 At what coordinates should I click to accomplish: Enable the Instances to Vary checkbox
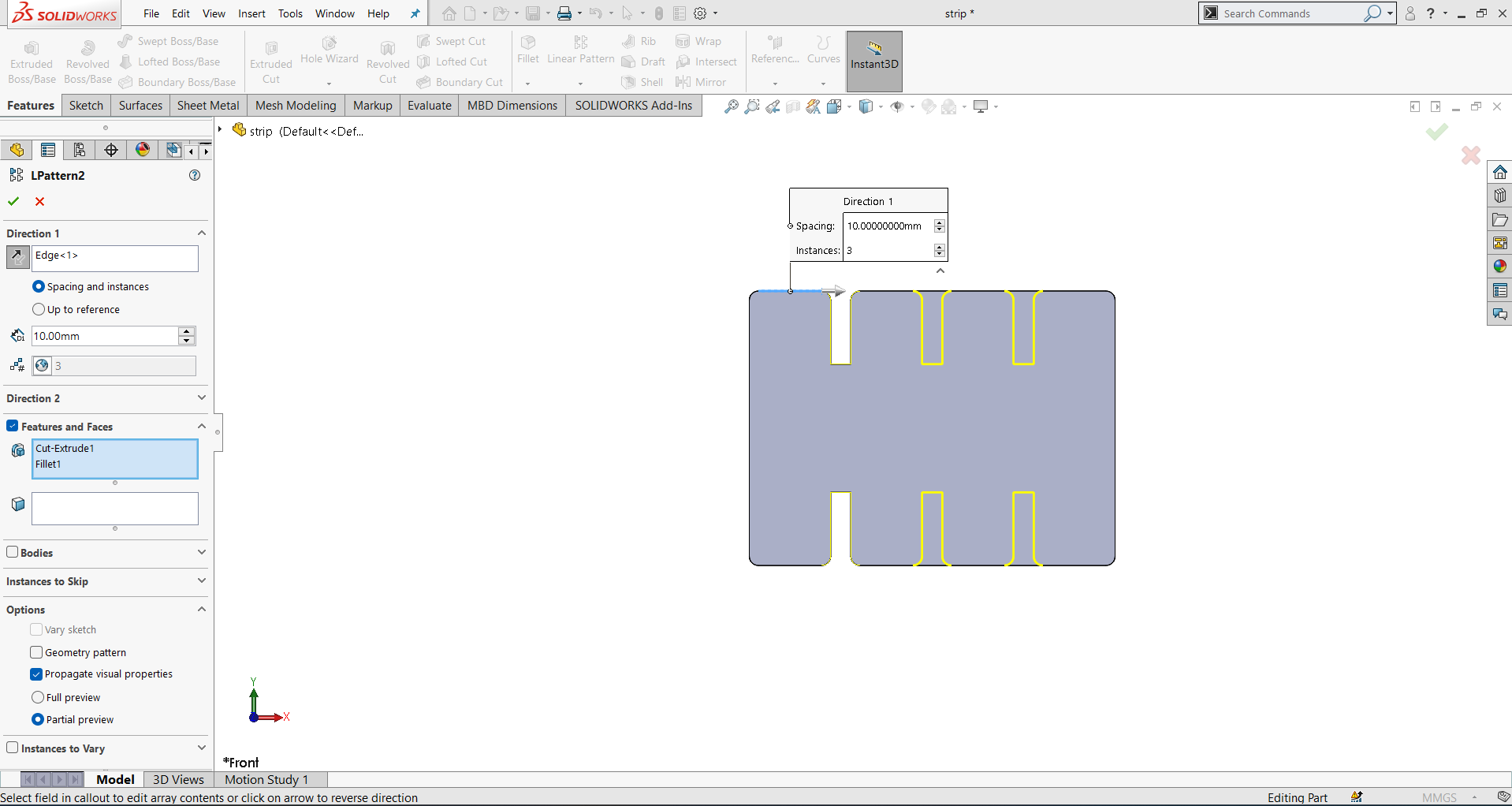pos(13,748)
